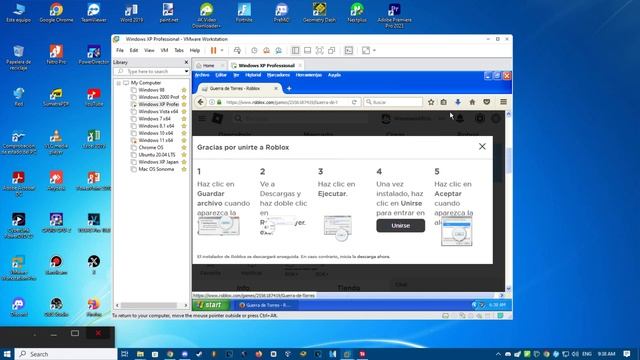The height and width of the screenshot is (360, 640).
Task: Click the take snapshot clock icon
Action: point(254,50)
